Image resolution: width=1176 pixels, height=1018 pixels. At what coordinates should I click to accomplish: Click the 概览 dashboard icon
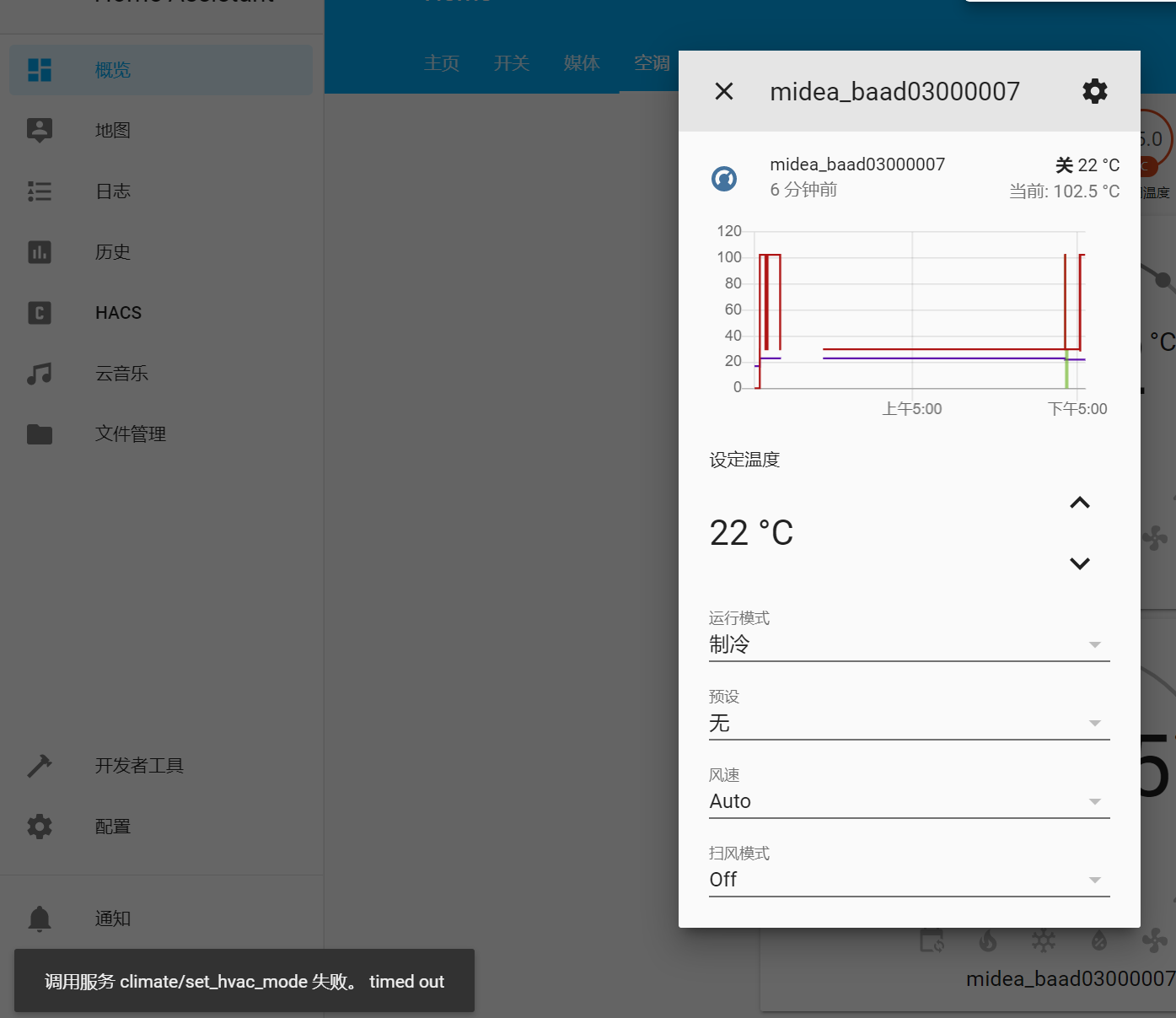click(40, 70)
